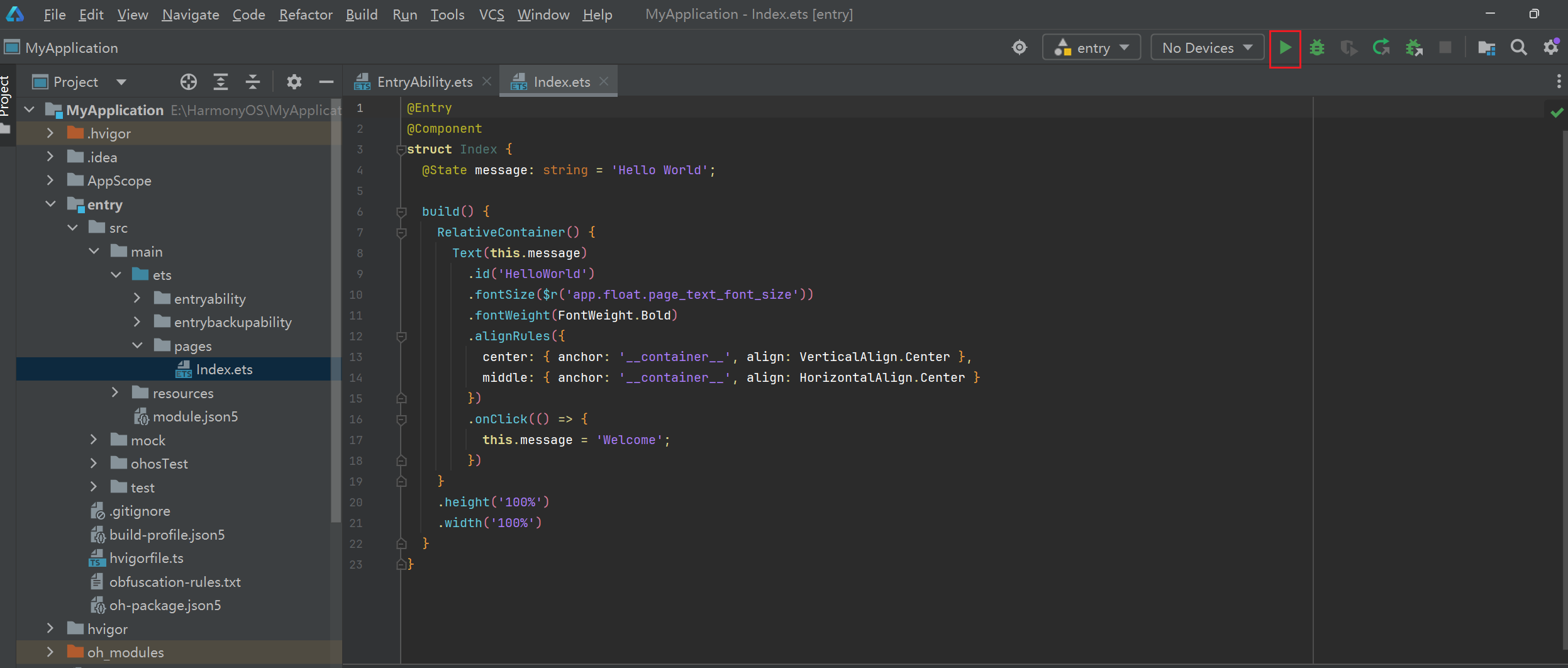This screenshot has width=1568, height=668.
Task: Switch to the EntryAbility.ets tab
Action: click(x=424, y=82)
